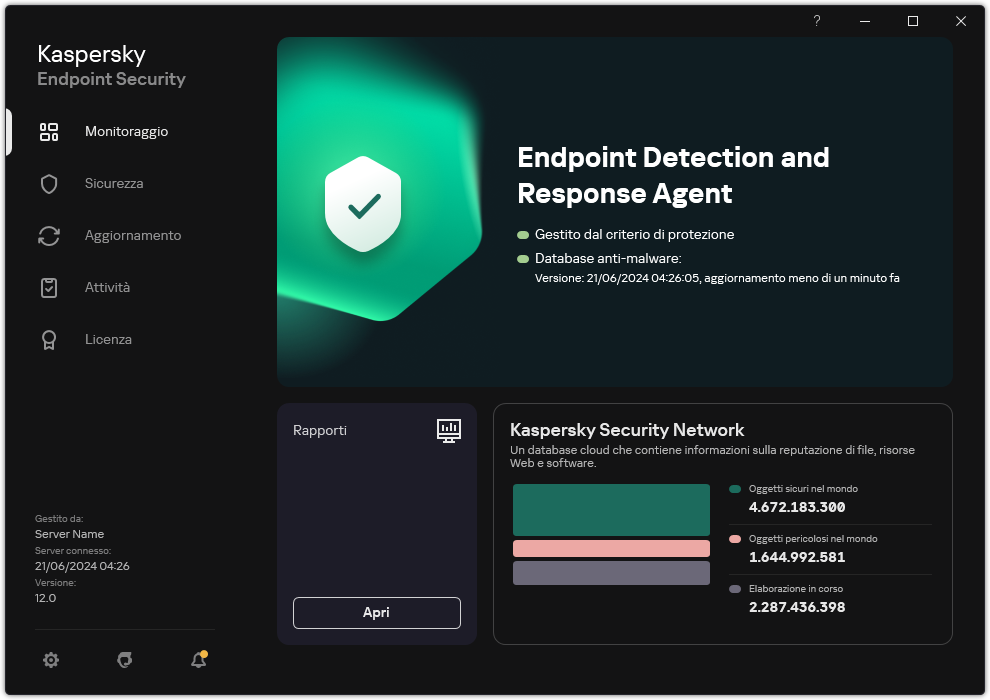Image resolution: width=990 pixels, height=700 pixels.
Task: Open the Attività section
Action: pos(107,288)
